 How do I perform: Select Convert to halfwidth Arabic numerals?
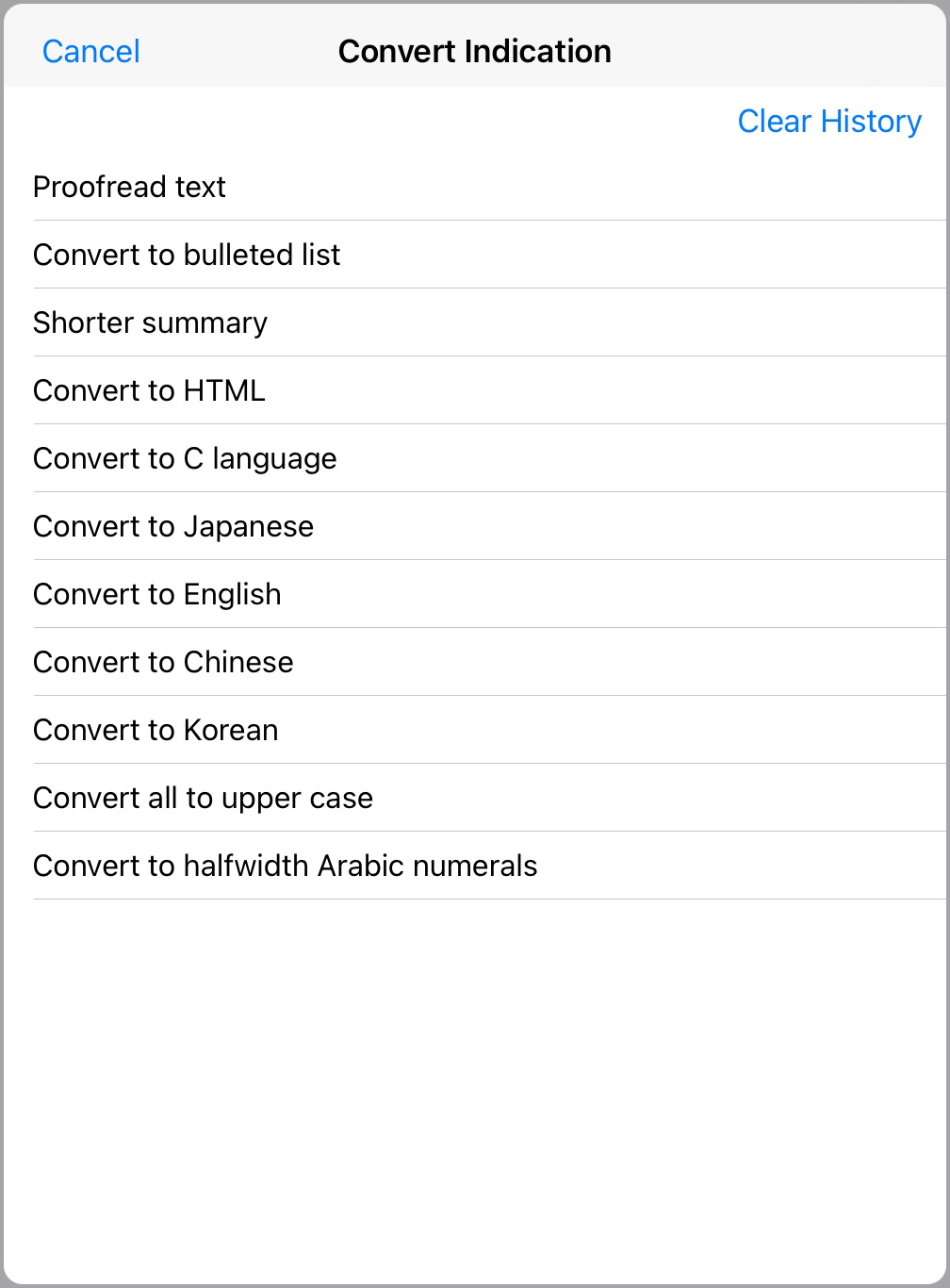pyautogui.click(x=285, y=866)
